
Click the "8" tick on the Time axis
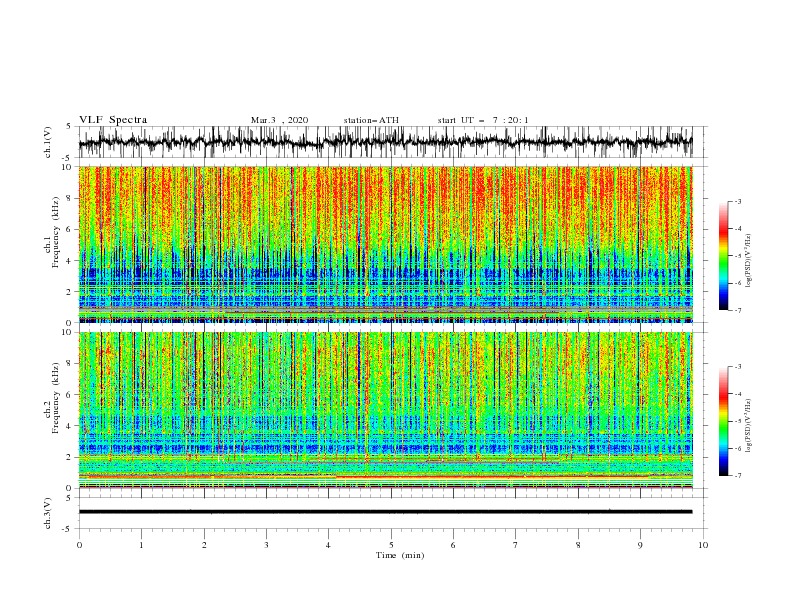578,545
